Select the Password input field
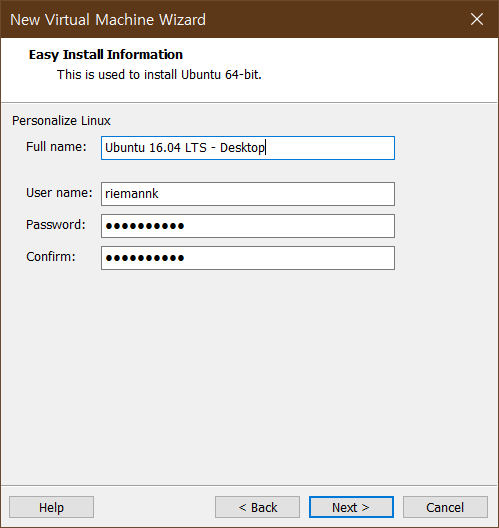The height and width of the screenshot is (528, 499). coord(248,226)
